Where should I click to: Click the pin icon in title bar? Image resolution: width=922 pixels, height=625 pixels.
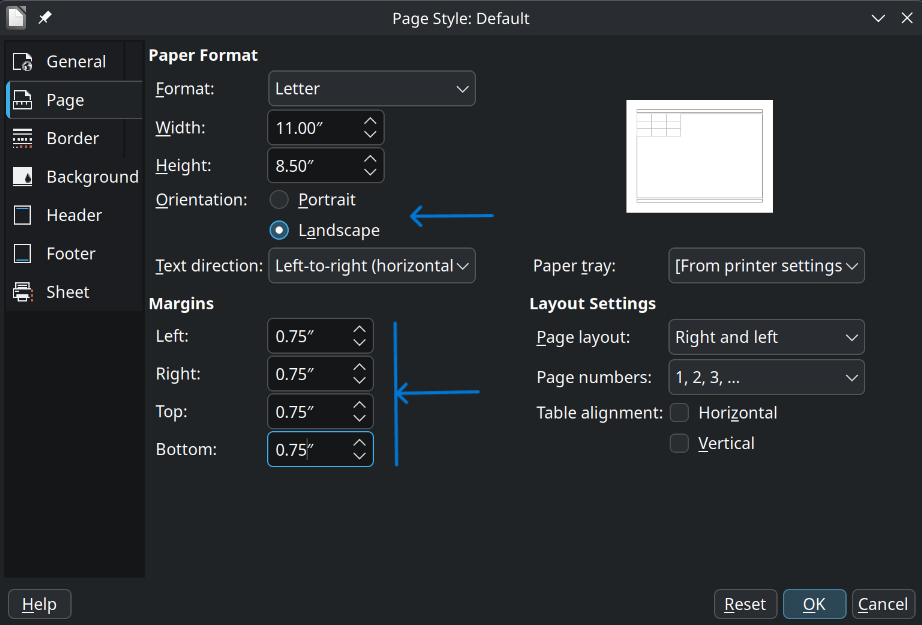click(45, 18)
